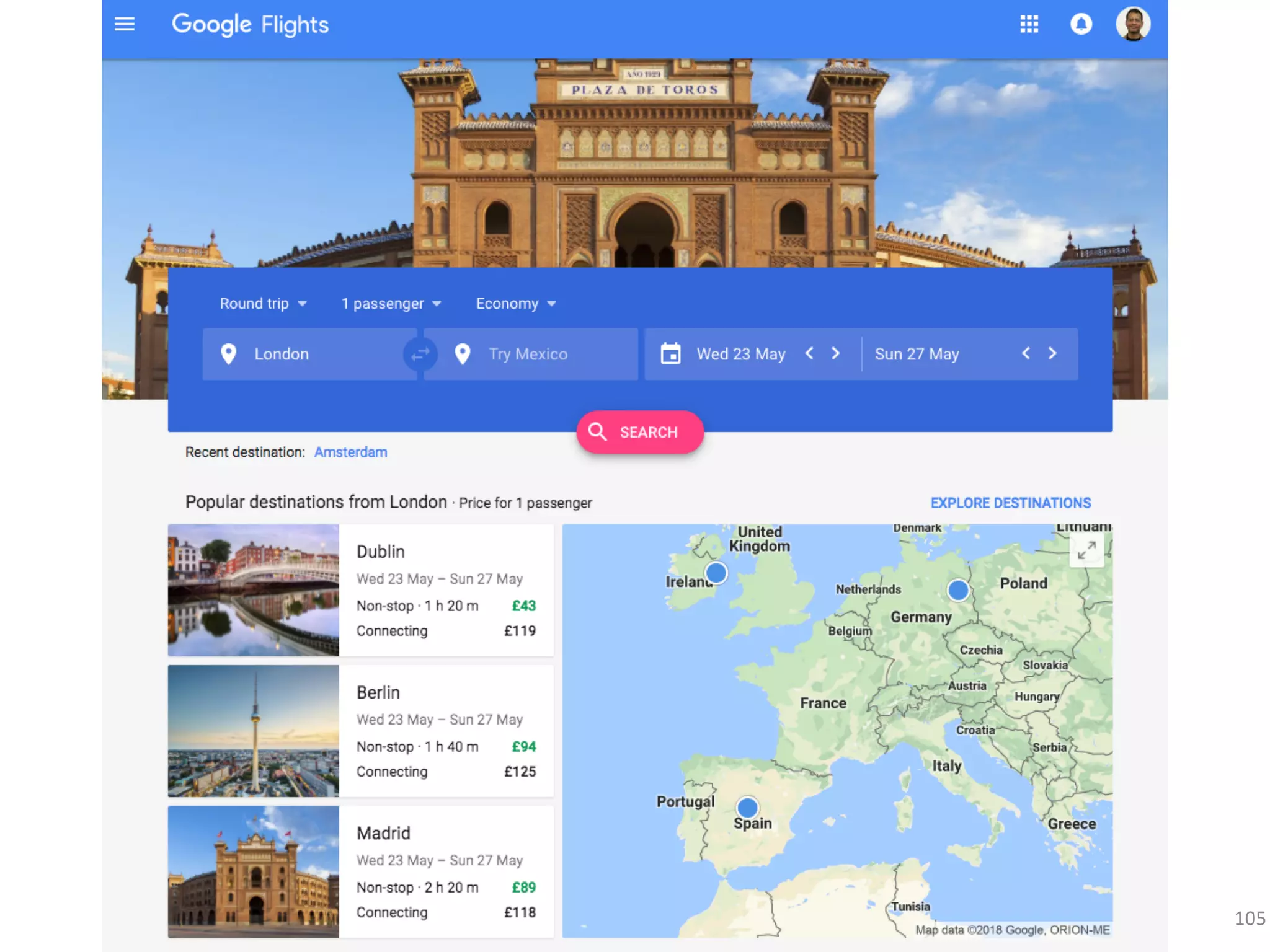Open the Economy class dropdown

[515, 304]
